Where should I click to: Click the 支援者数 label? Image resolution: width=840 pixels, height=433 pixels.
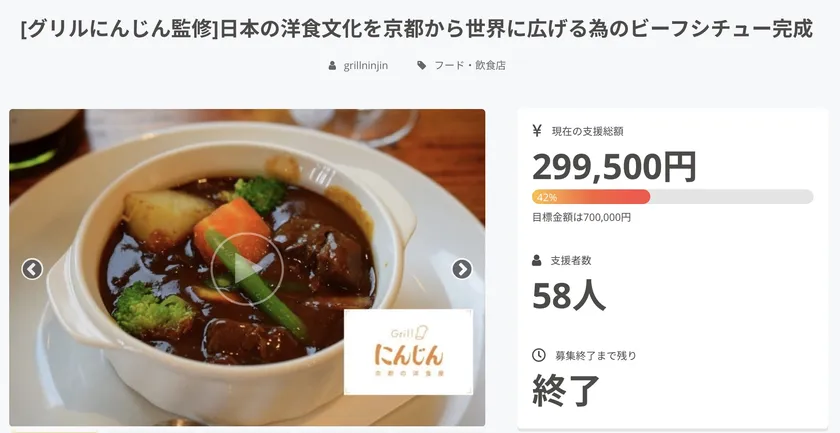[571, 260]
